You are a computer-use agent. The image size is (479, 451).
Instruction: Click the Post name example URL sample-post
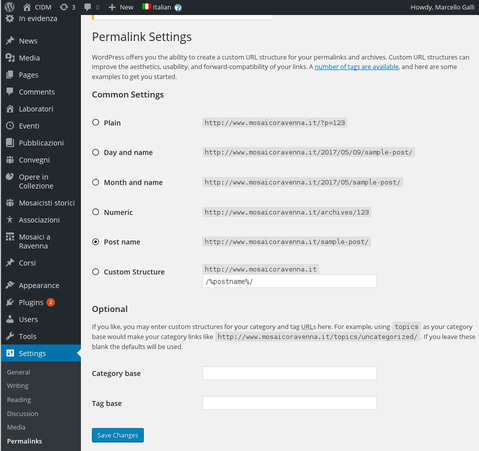tap(286, 242)
